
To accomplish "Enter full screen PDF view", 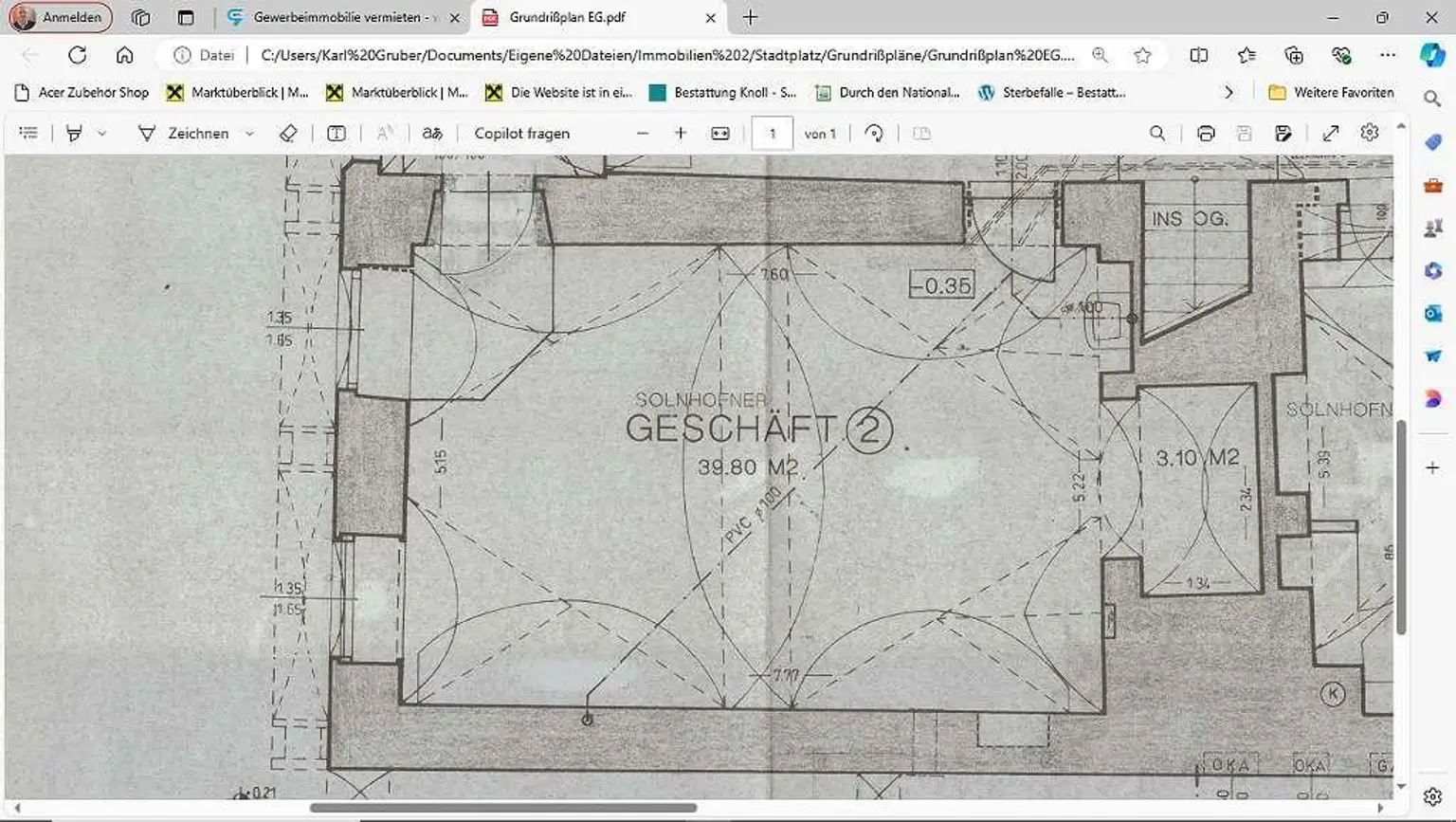I will click(1331, 134).
